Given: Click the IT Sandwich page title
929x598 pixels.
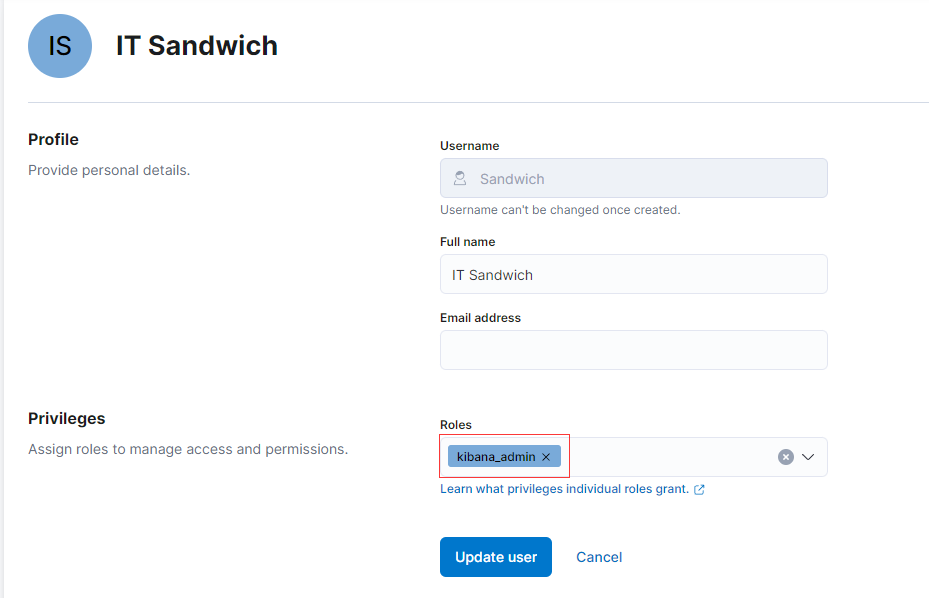Looking at the screenshot, I should click(x=197, y=46).
